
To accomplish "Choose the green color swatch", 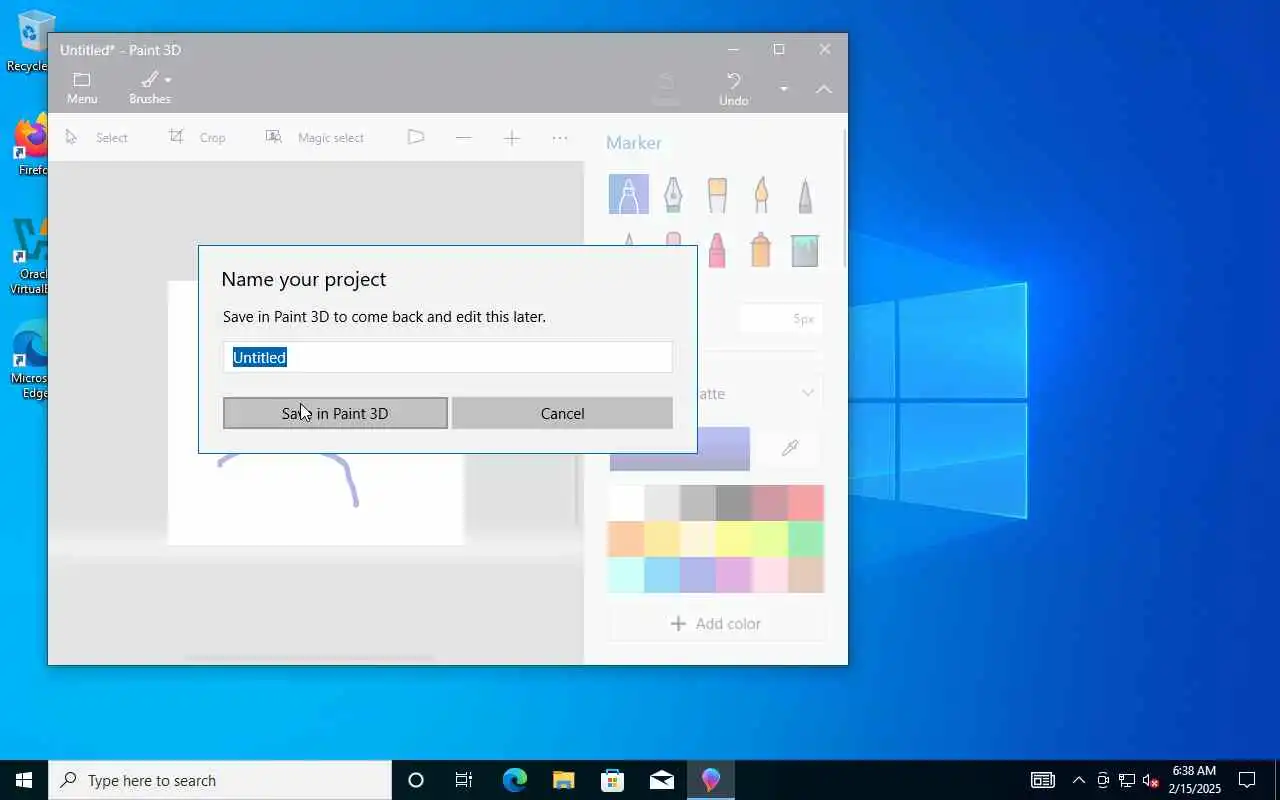I will [806, 539].
